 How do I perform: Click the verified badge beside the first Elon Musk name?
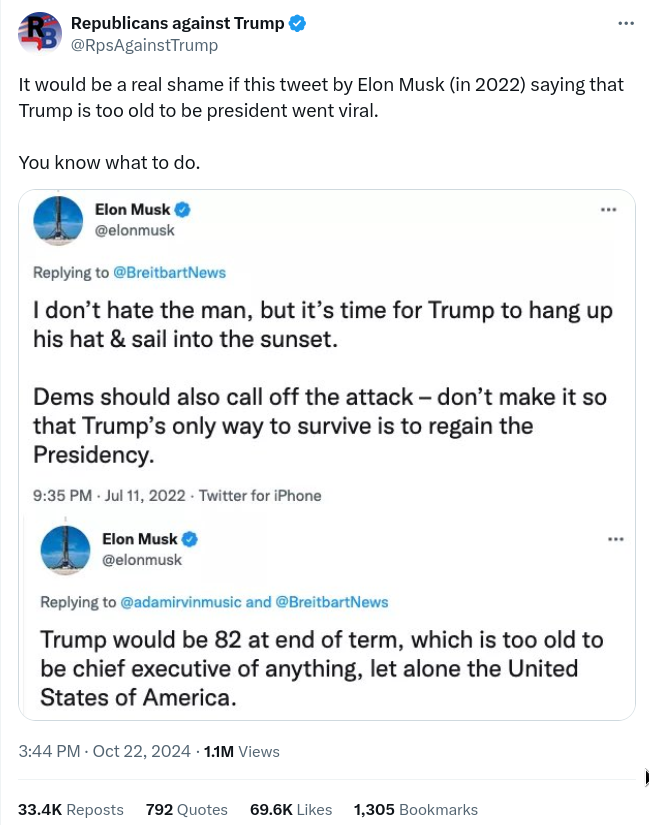(183, 210)
